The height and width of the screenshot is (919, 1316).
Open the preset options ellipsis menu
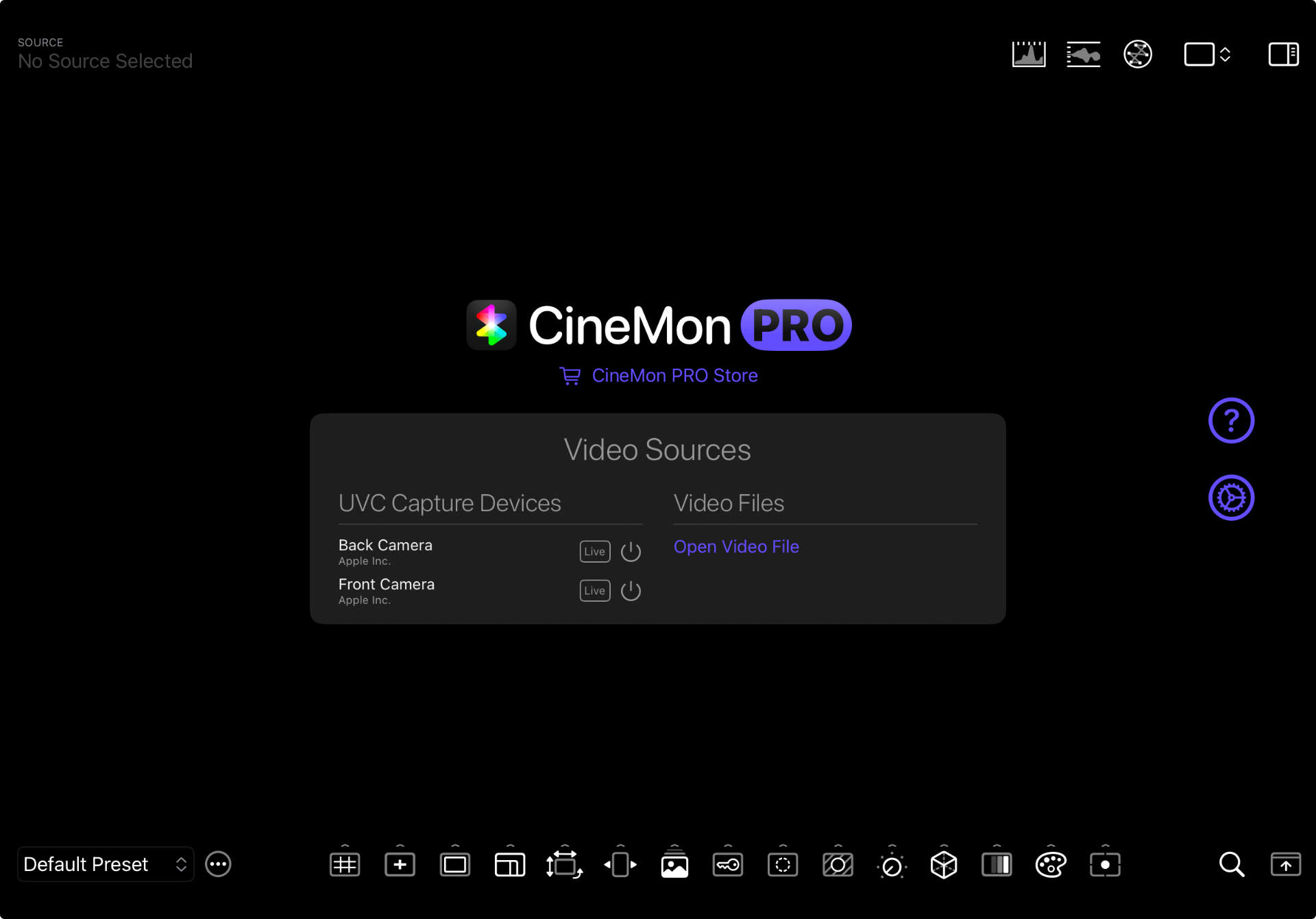pyautogui.click(x=218, y=865)
